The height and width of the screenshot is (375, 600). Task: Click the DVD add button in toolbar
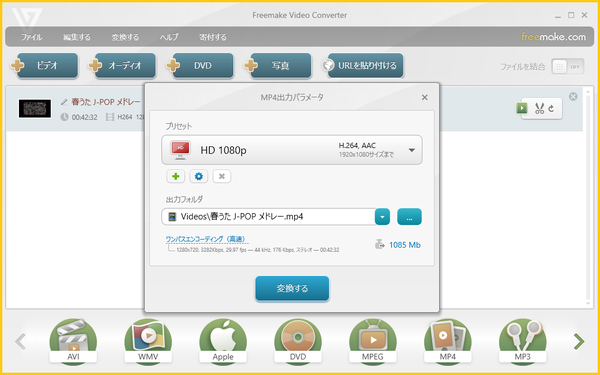(200, 65)
